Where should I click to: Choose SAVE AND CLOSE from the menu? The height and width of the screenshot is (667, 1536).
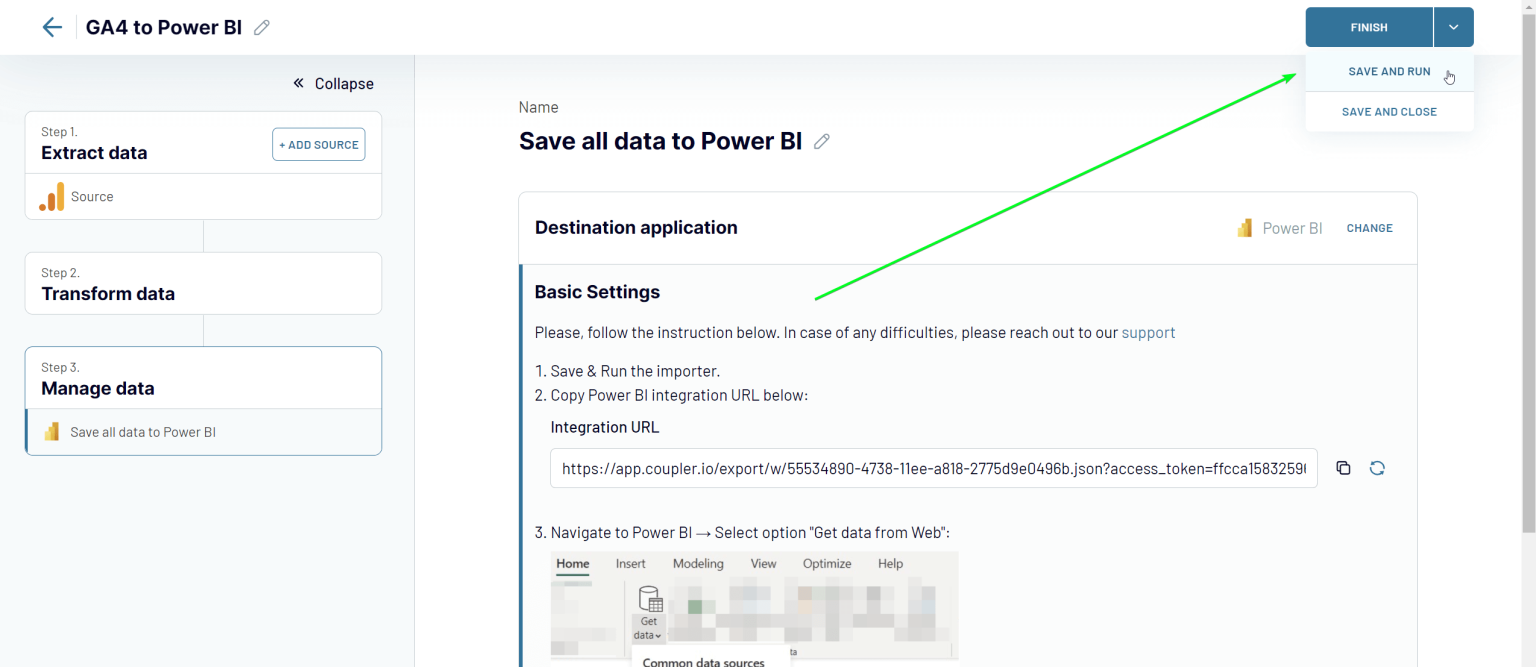1389,111
